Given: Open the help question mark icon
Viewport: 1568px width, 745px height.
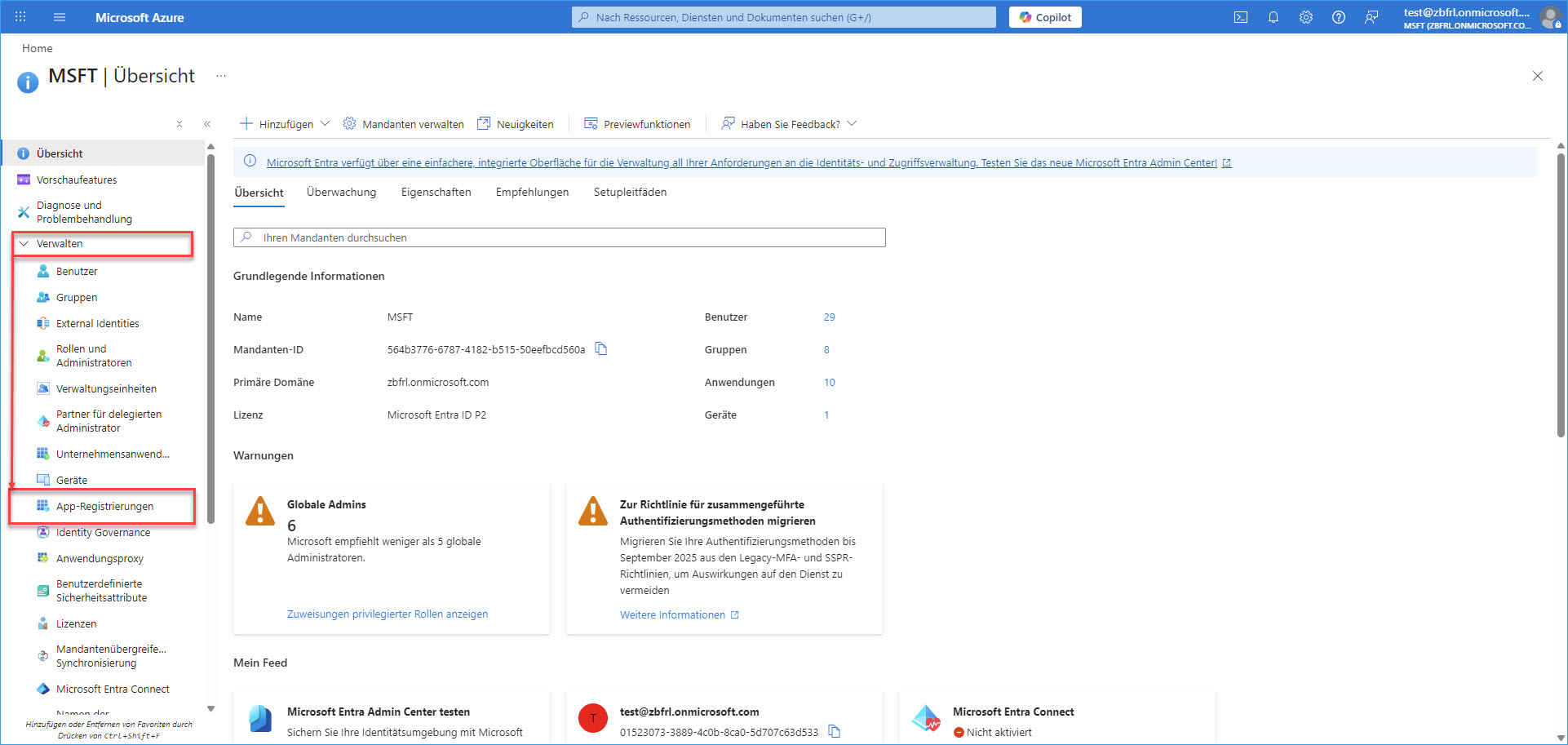Looking at the screenshot, I should [1339, 16].
